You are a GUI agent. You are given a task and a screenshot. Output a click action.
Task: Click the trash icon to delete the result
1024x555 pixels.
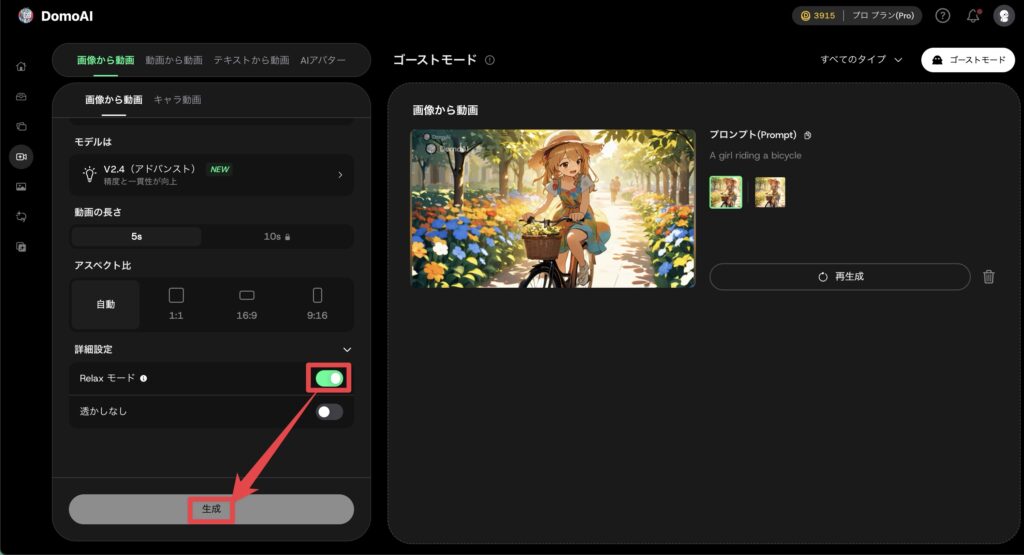(988, 277)
